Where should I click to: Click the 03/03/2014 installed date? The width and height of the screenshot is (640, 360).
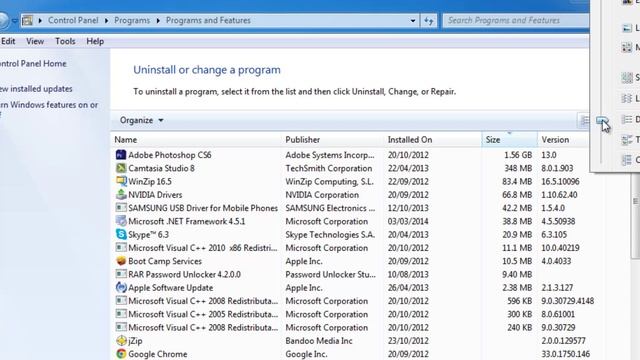coord(408,221)
